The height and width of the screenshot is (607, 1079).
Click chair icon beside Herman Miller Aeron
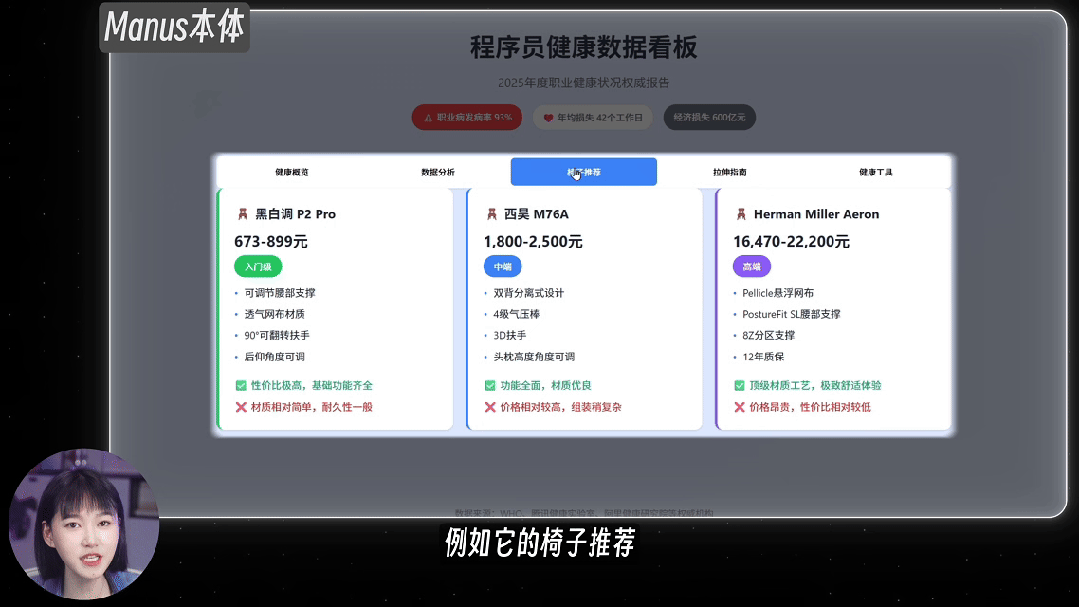[741, 214]
